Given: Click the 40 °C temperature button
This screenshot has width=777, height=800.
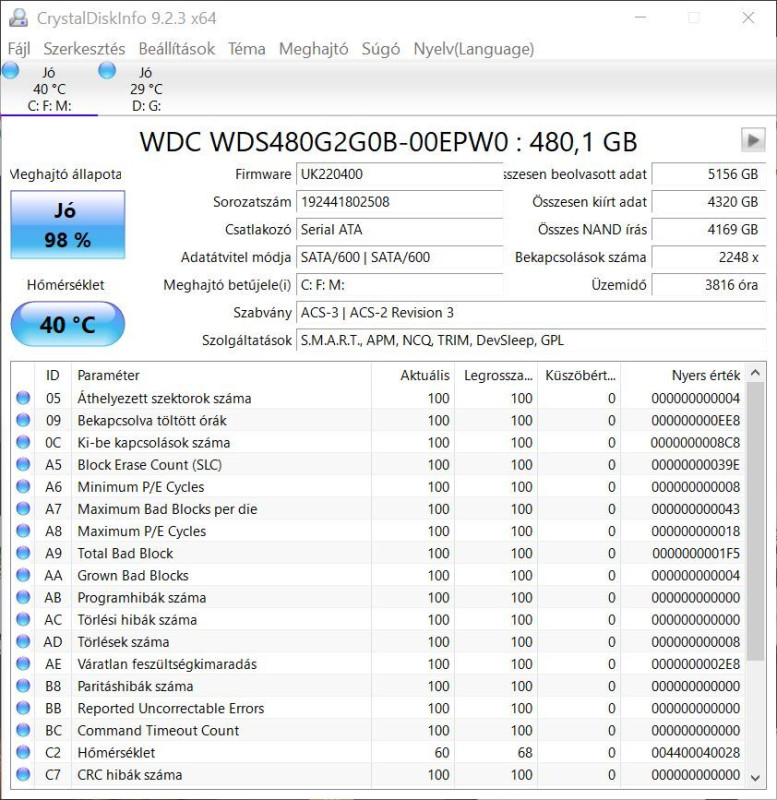Looking at the screenshot, I should pyautogui.click(x=68, y=324).
